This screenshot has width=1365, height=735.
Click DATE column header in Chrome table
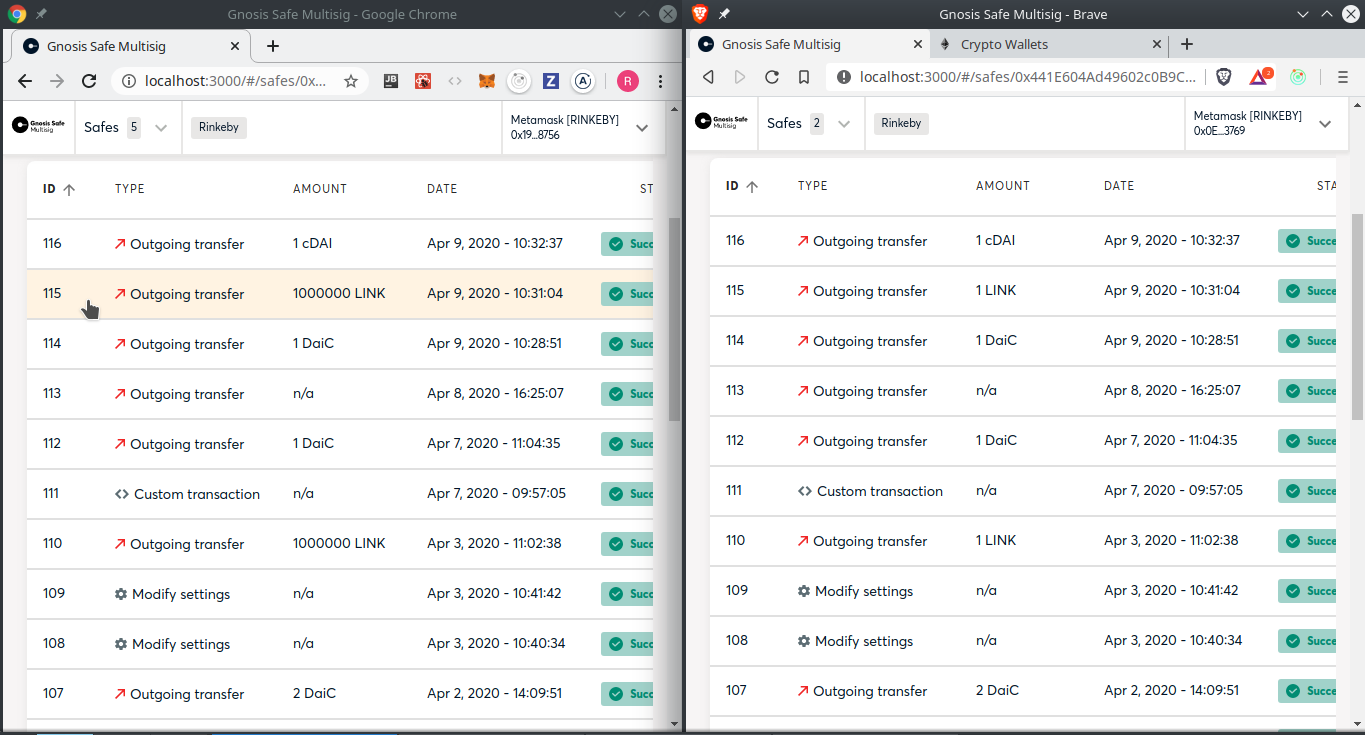(442, 189)
